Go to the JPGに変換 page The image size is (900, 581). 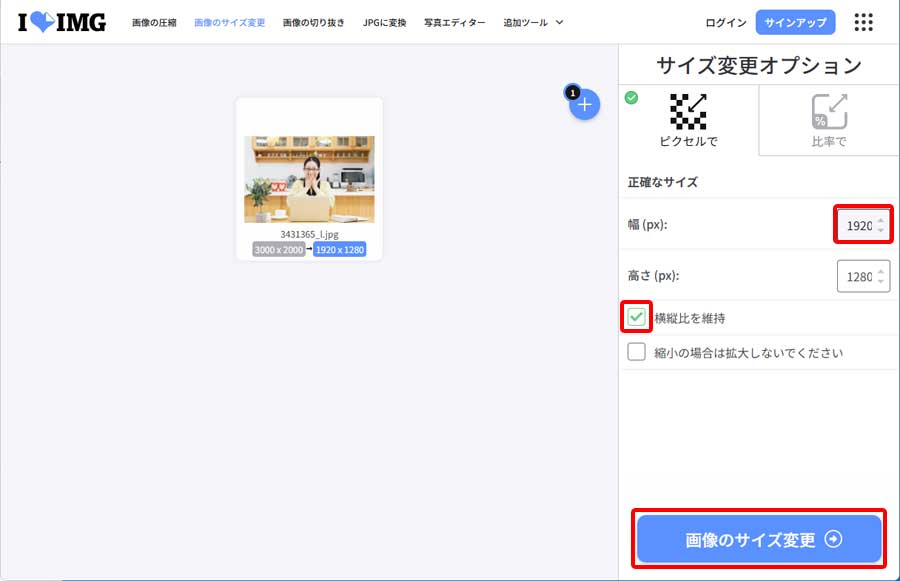pos(383,21)
